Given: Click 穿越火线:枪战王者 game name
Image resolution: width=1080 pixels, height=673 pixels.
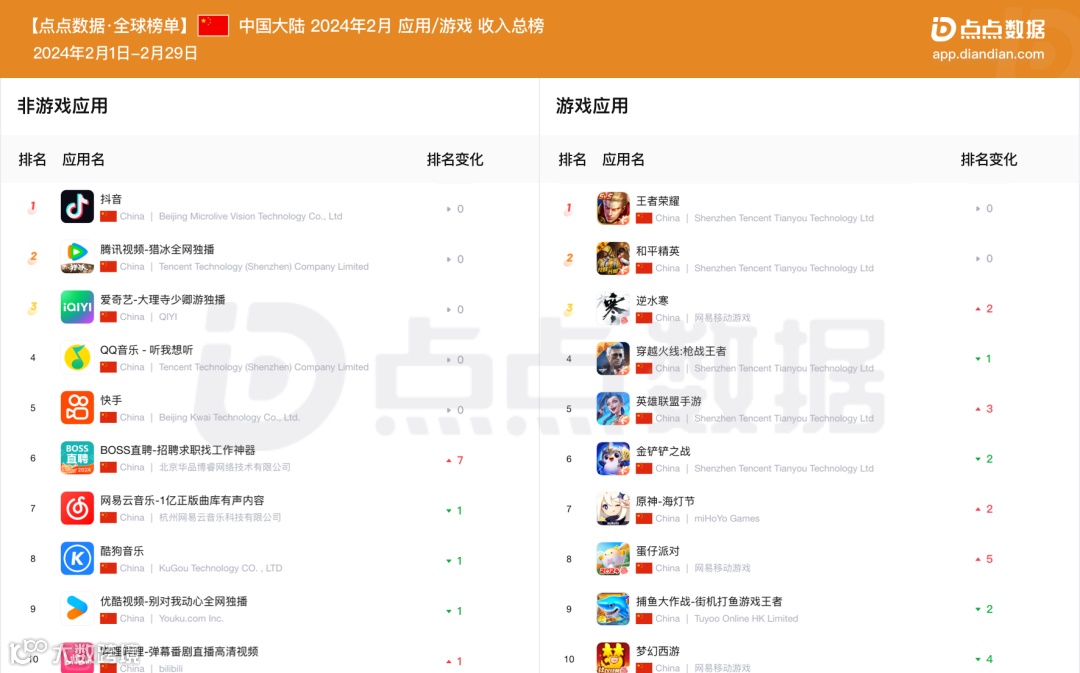Looking at the screenshot, I should 681,351.
